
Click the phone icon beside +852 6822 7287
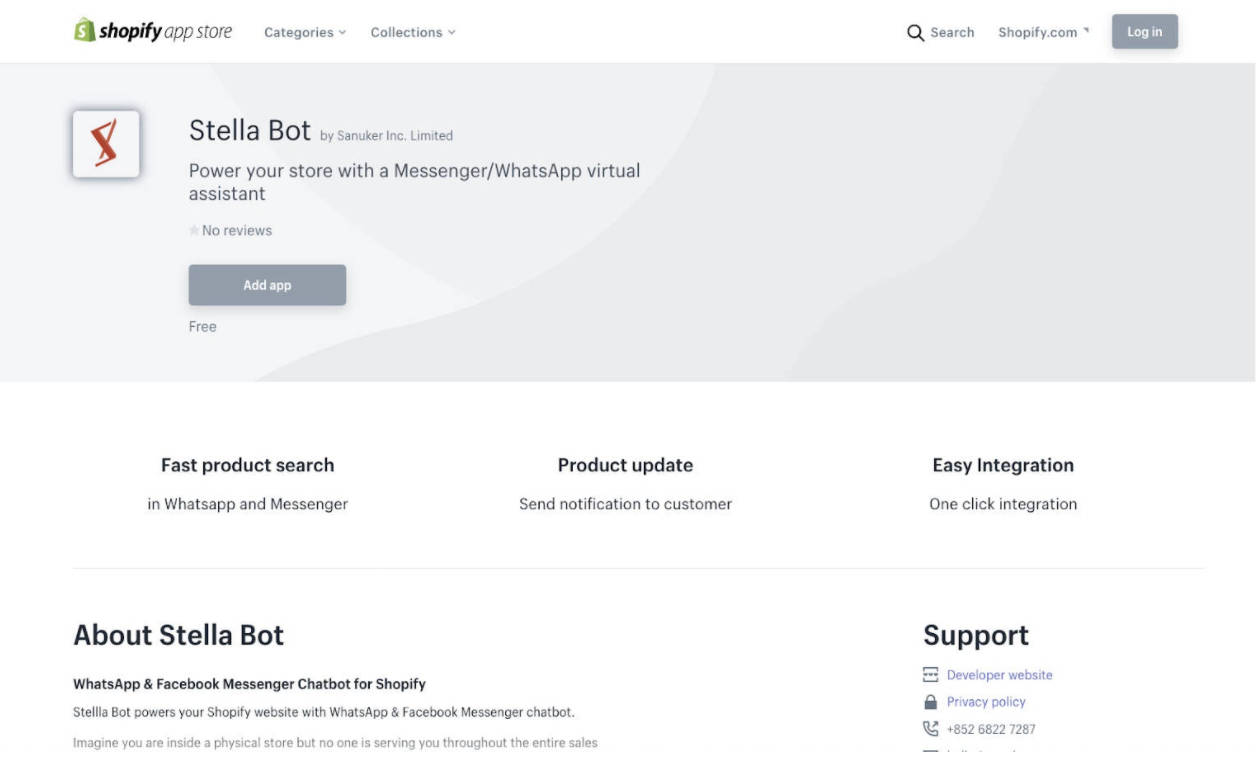[x=931, y=729]
